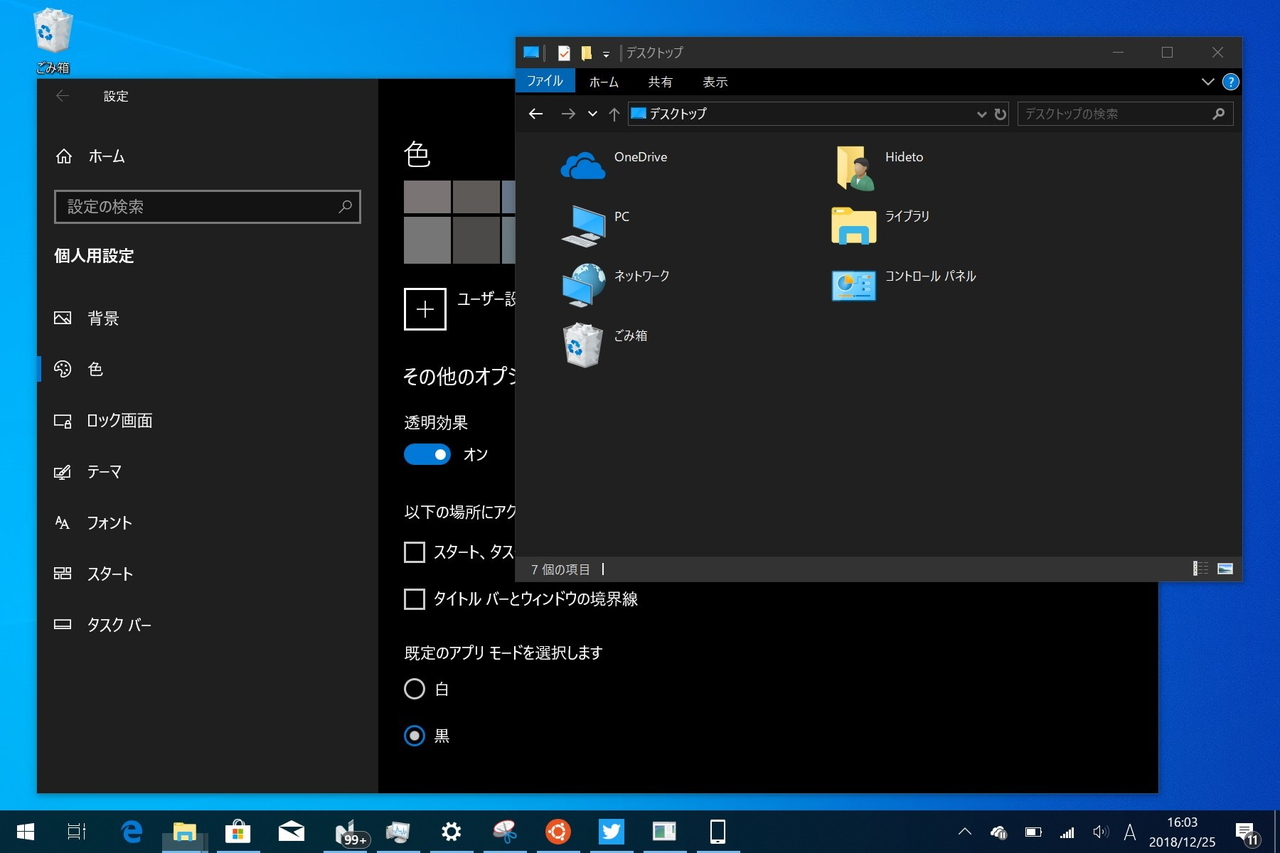This screenshot has height=853, width=1280.
Task: Click the 設定の検索 search field
Action: point(207,207)
